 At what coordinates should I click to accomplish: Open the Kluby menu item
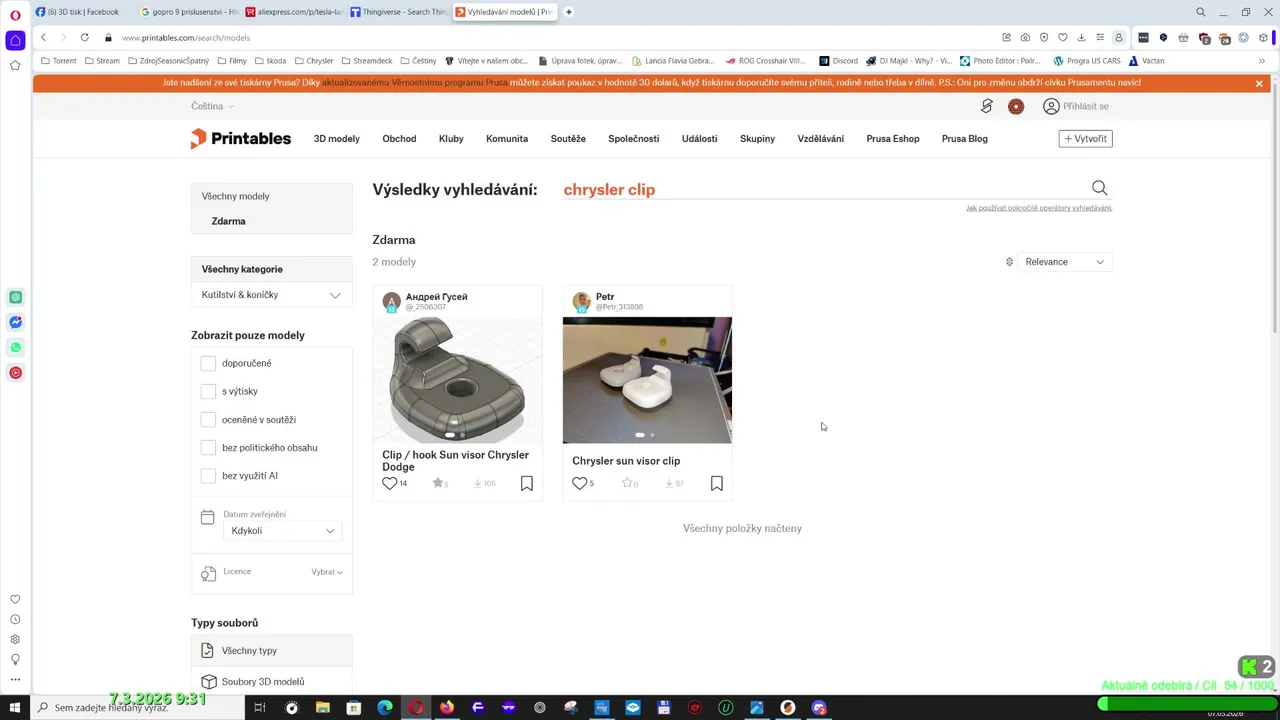[451, 139]
